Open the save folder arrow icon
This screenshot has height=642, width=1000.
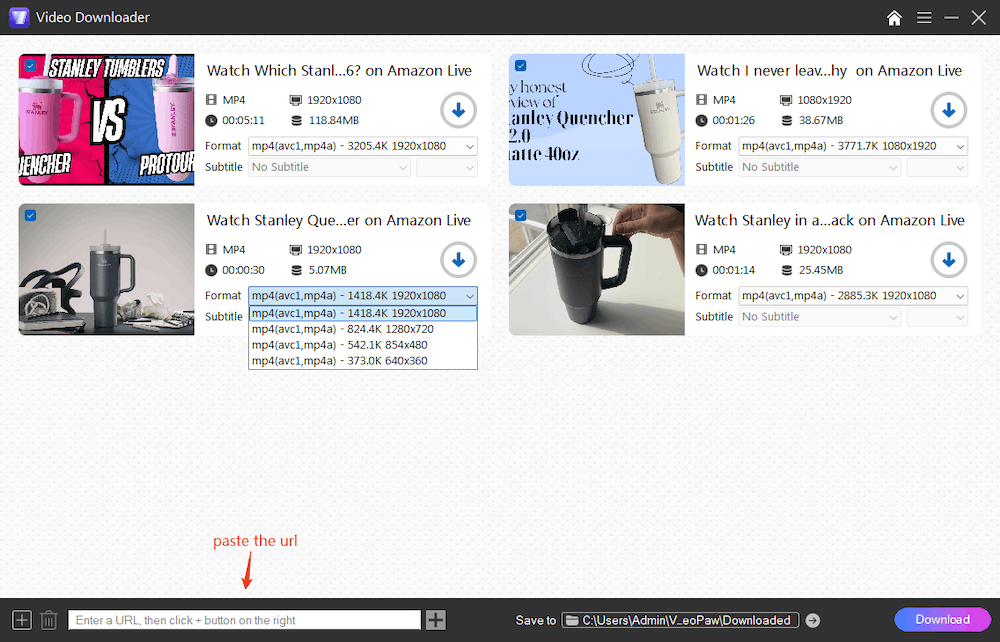(x=812, y=620)
